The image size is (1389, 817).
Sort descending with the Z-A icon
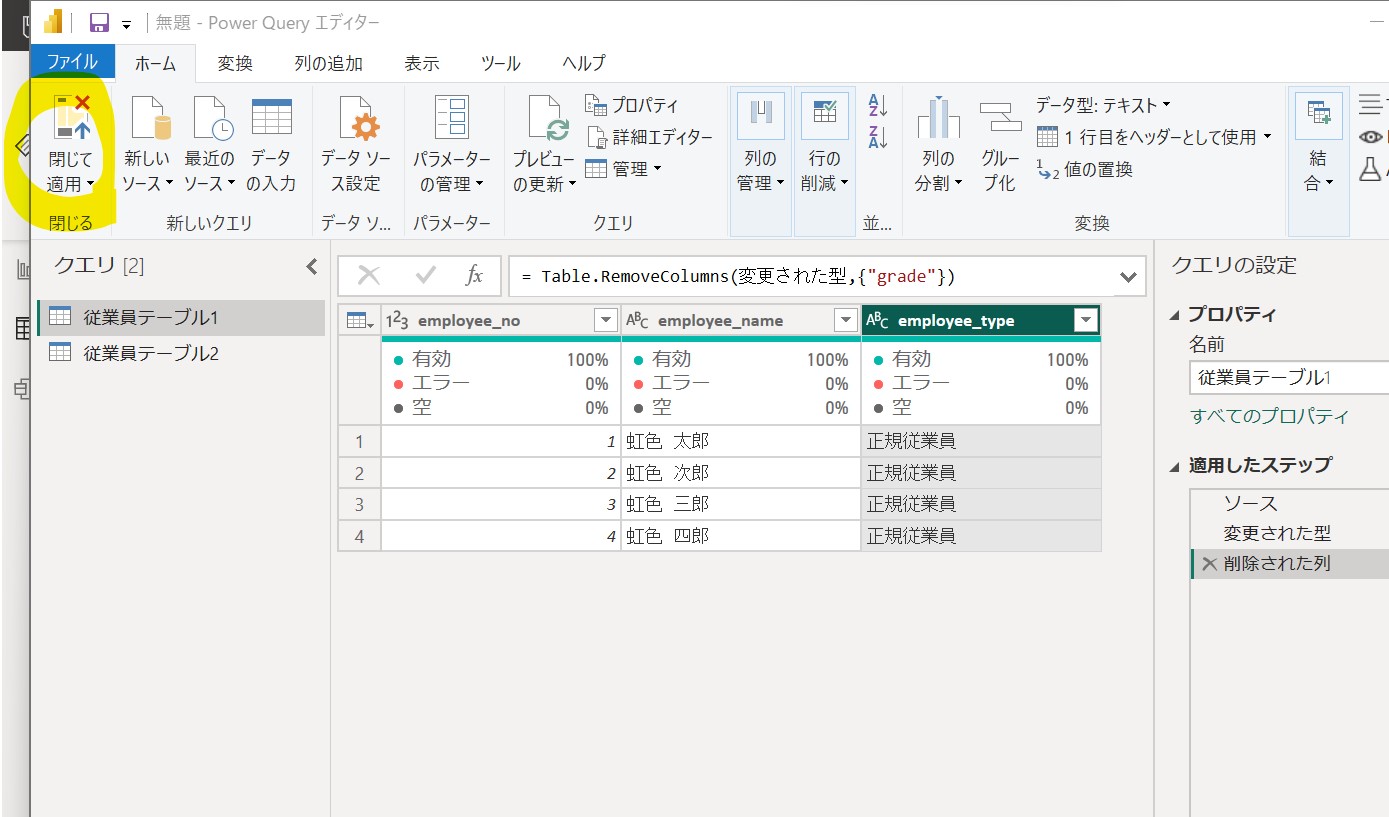coord(878,136)
